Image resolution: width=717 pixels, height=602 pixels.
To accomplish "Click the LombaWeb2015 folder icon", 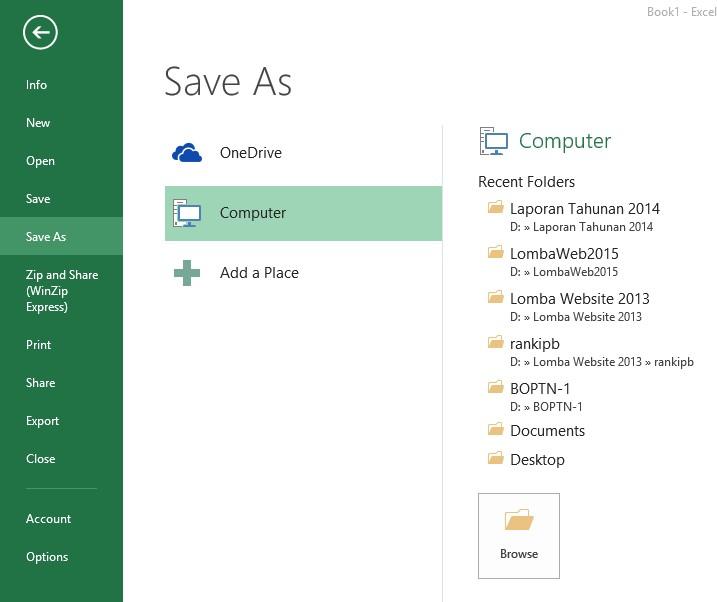I will pos(496,252).
